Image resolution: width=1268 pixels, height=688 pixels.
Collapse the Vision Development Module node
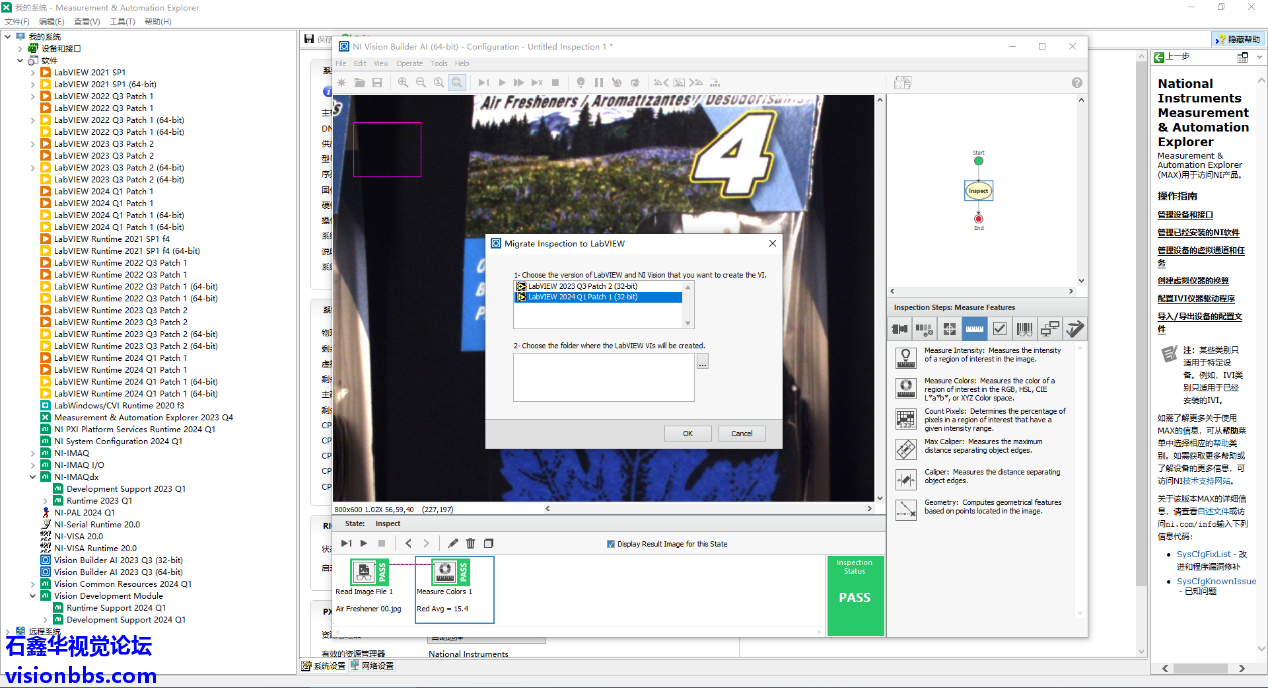(x=32, y=596)
